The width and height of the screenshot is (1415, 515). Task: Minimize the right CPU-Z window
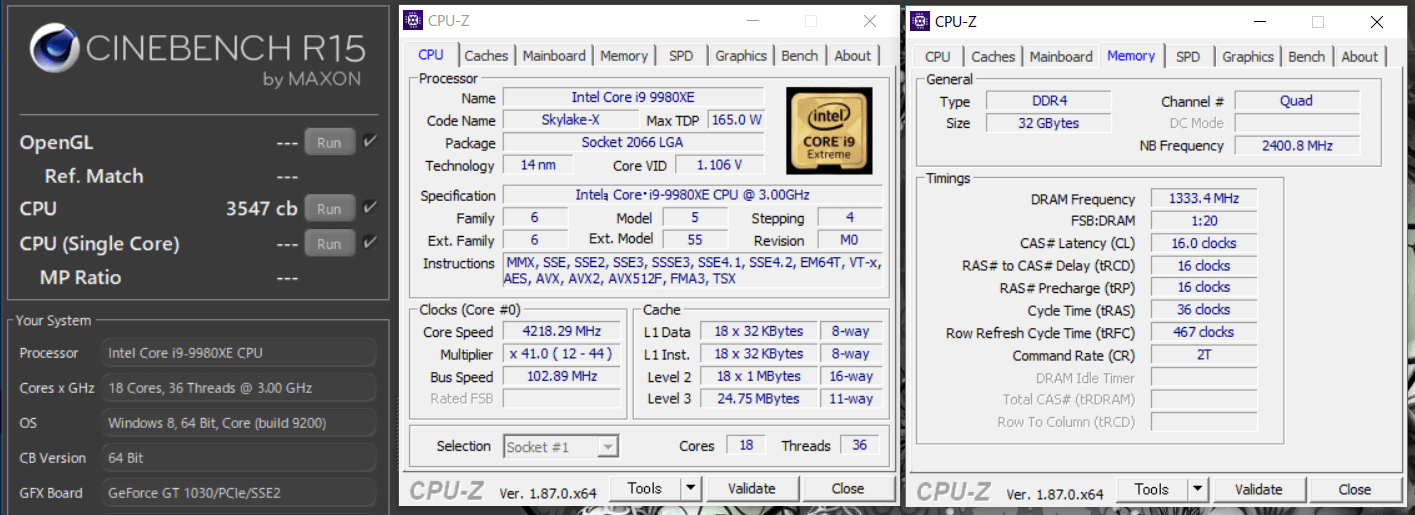point(1261,22)
